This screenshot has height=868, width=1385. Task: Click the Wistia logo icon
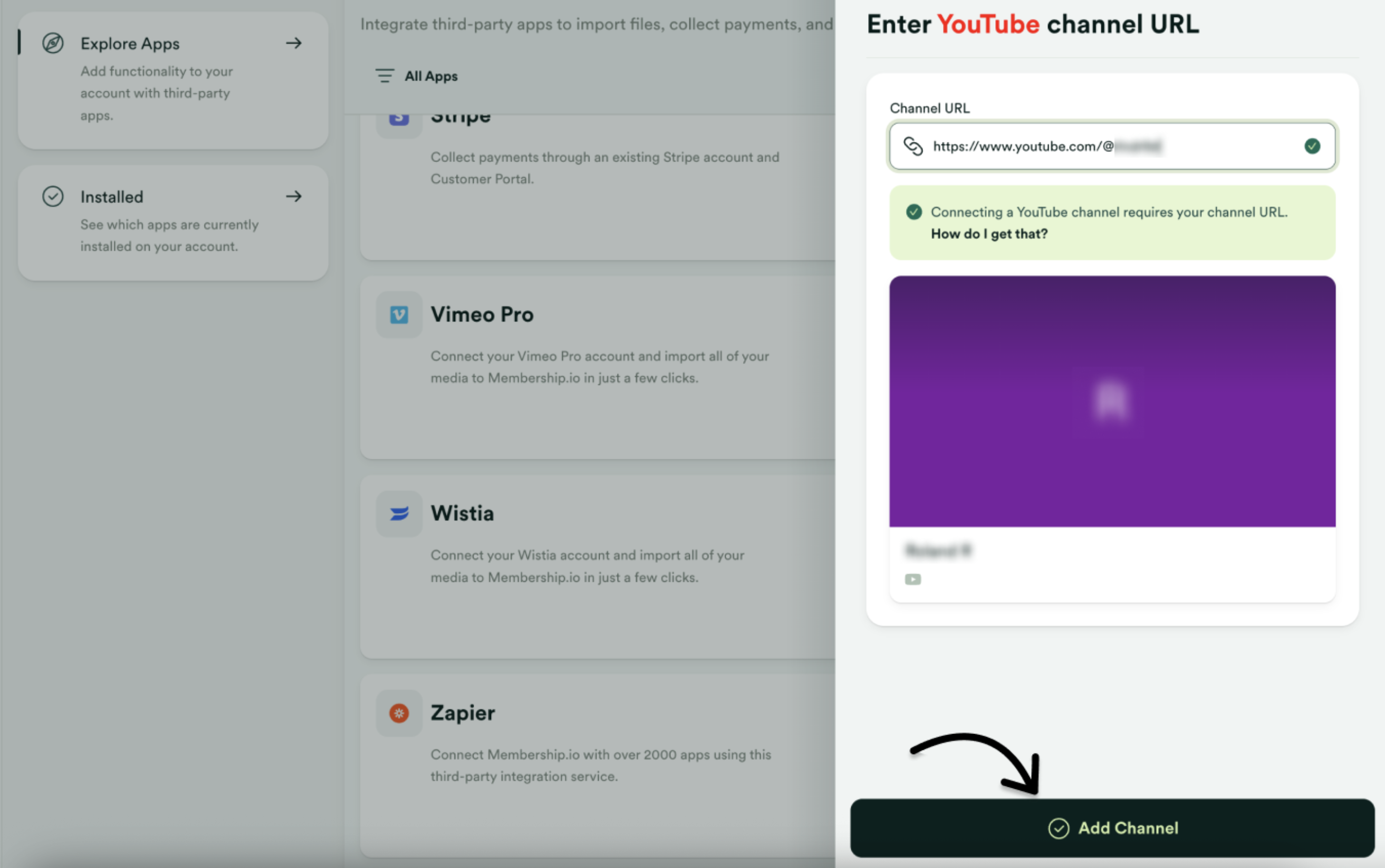(x=399, y=513)
